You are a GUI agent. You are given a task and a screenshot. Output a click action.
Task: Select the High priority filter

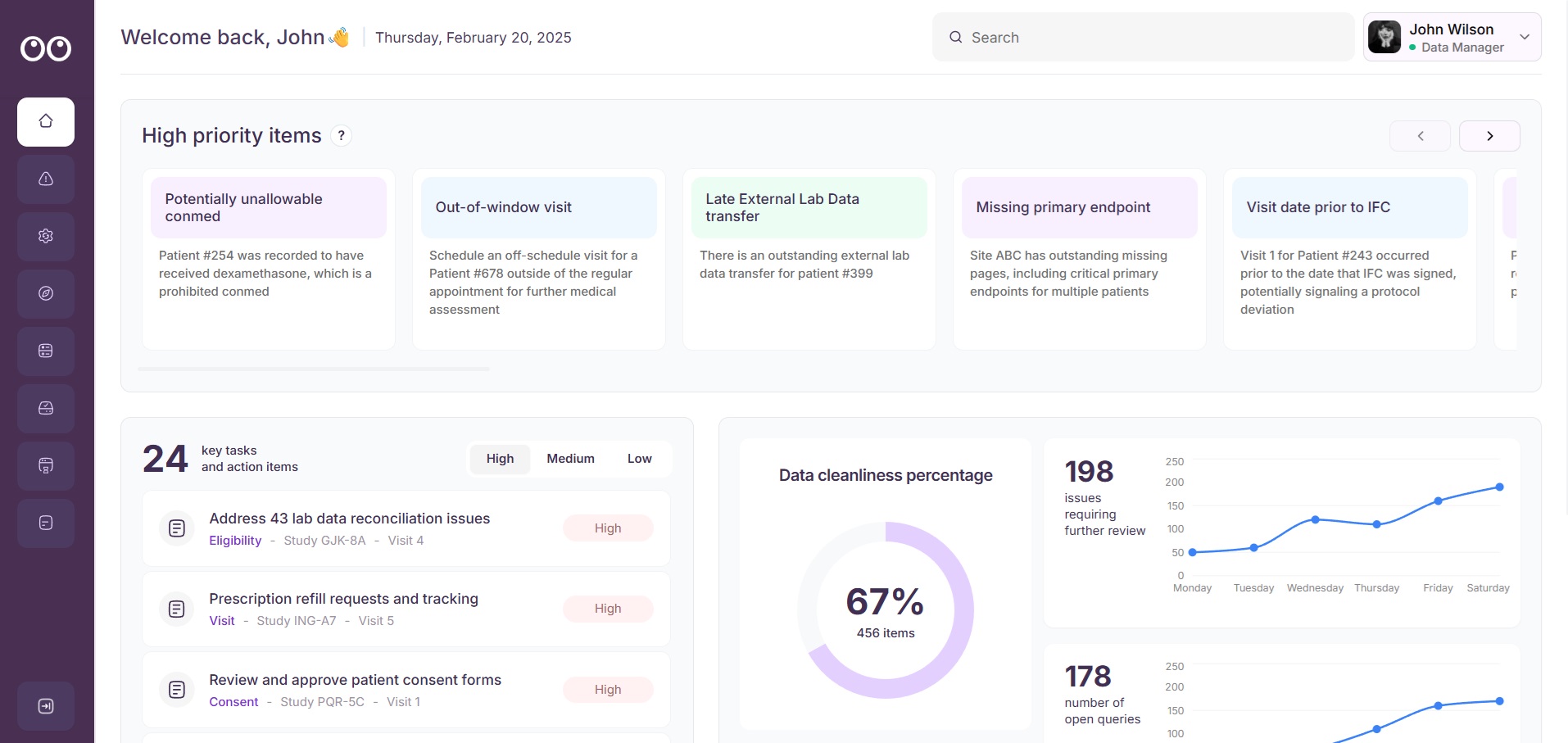coord(500,459)
